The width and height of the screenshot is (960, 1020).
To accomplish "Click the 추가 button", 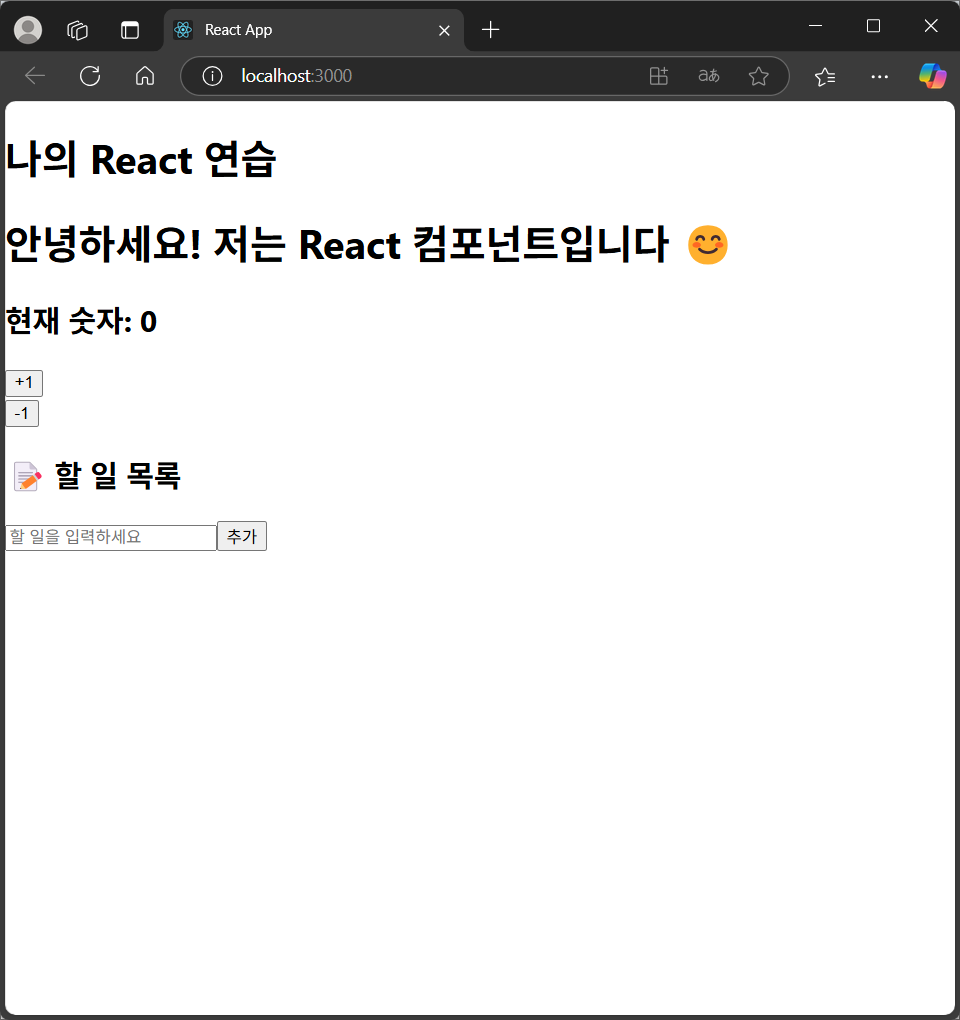I will (x=242, y=536).
